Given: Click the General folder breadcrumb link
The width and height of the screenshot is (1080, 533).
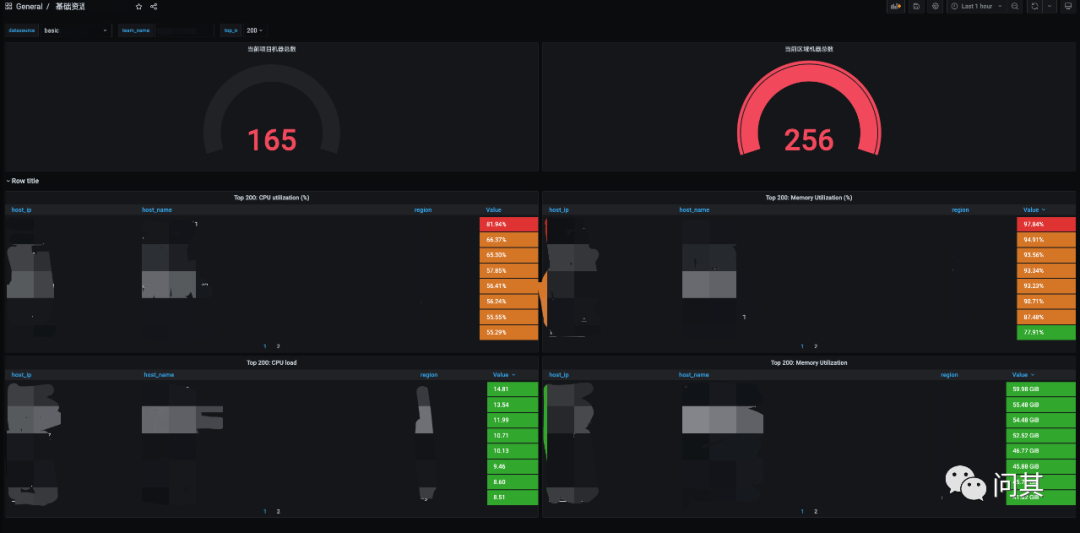Looking at the screenshot, I should (x=29, y=6).
